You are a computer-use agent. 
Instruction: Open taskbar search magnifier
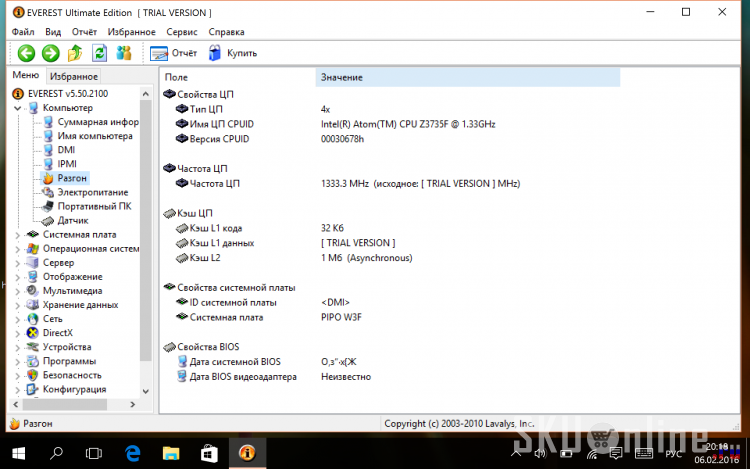[x=56, y=453]
